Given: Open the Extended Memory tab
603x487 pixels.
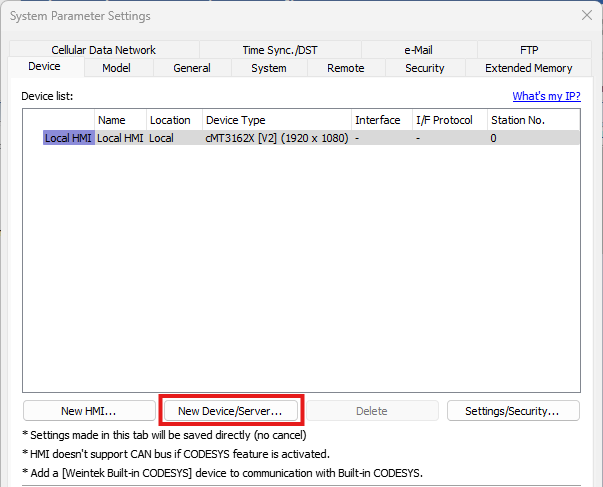Looking at the screenshot, I should point(528,68).
